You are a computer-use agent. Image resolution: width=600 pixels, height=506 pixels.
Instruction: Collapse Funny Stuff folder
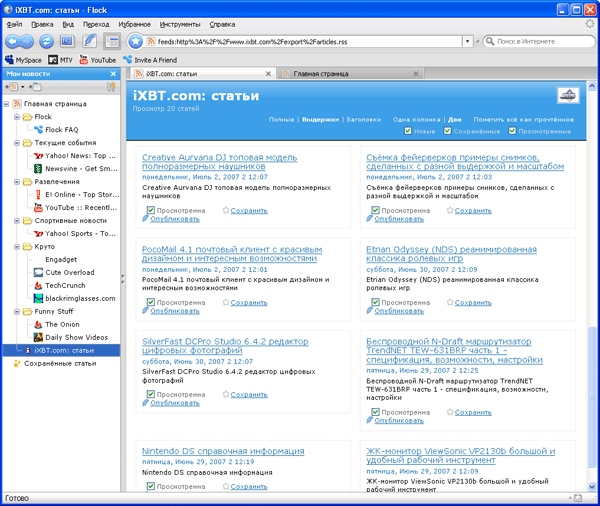pos(17,312)
